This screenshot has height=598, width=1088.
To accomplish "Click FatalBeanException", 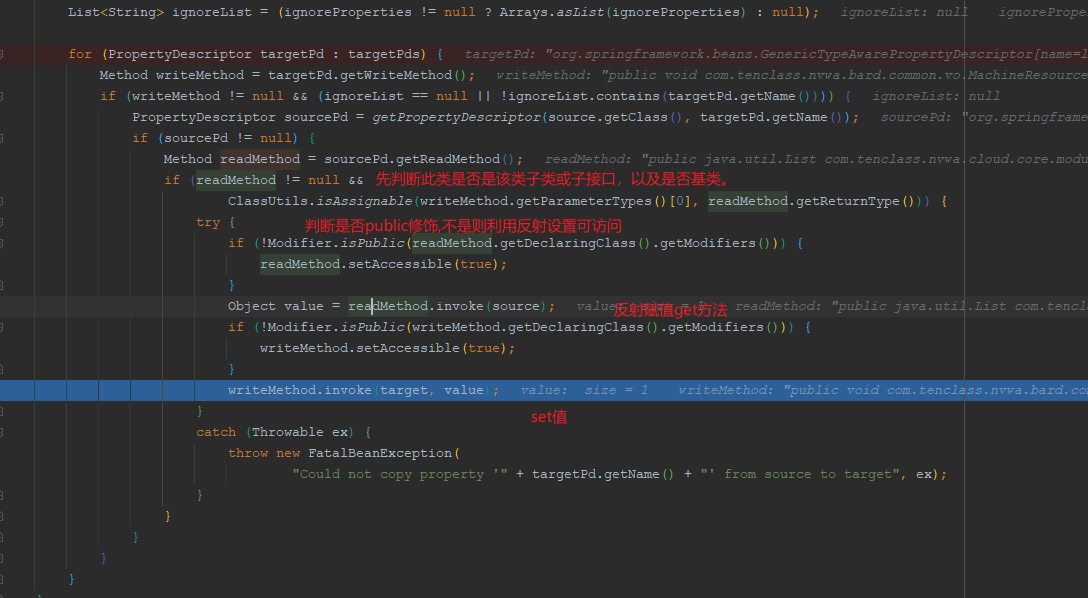I will pos(380,454).
